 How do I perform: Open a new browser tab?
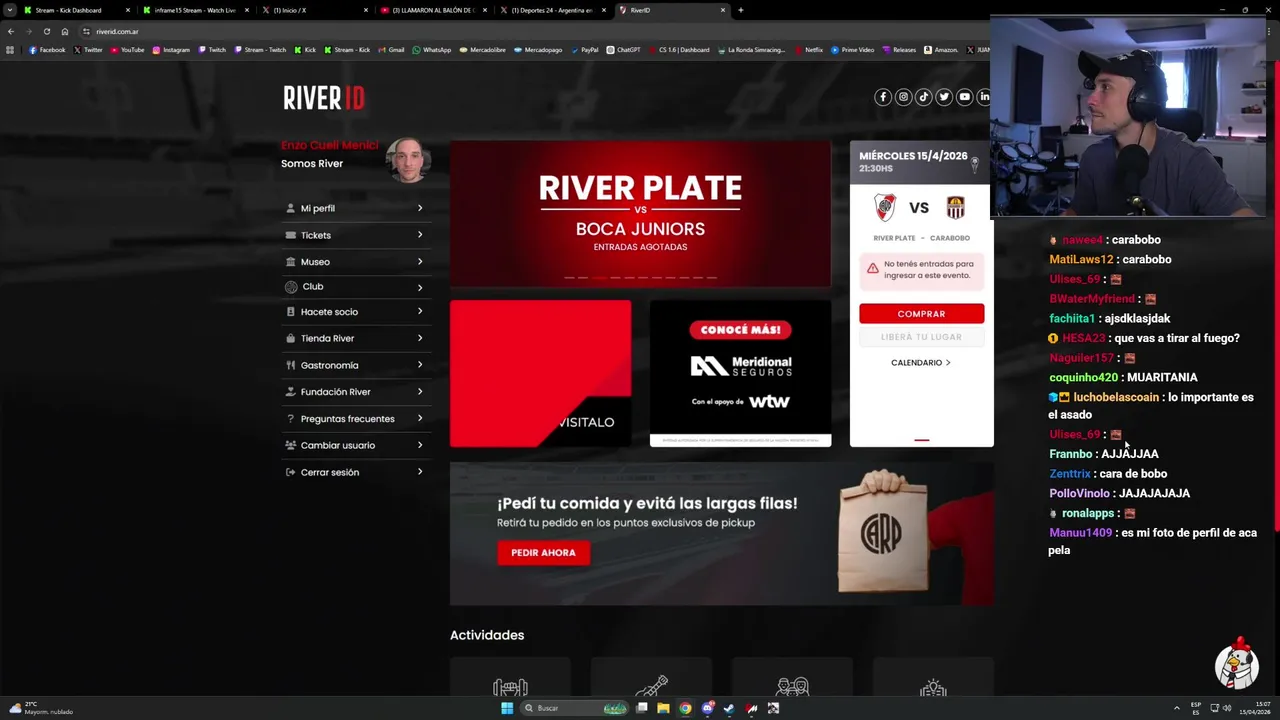point(740,10)
